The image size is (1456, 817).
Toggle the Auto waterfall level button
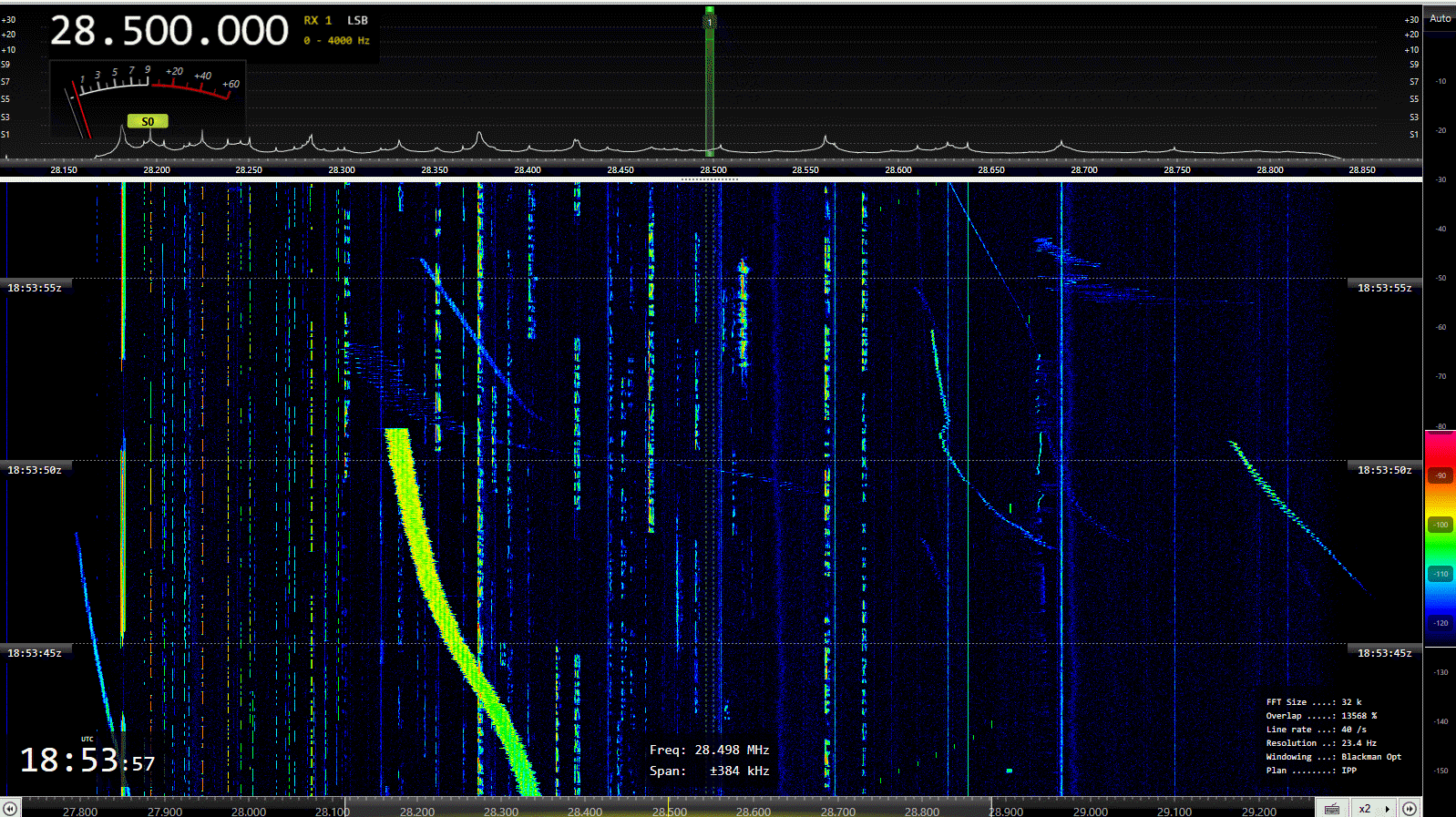coord(1440,18)
